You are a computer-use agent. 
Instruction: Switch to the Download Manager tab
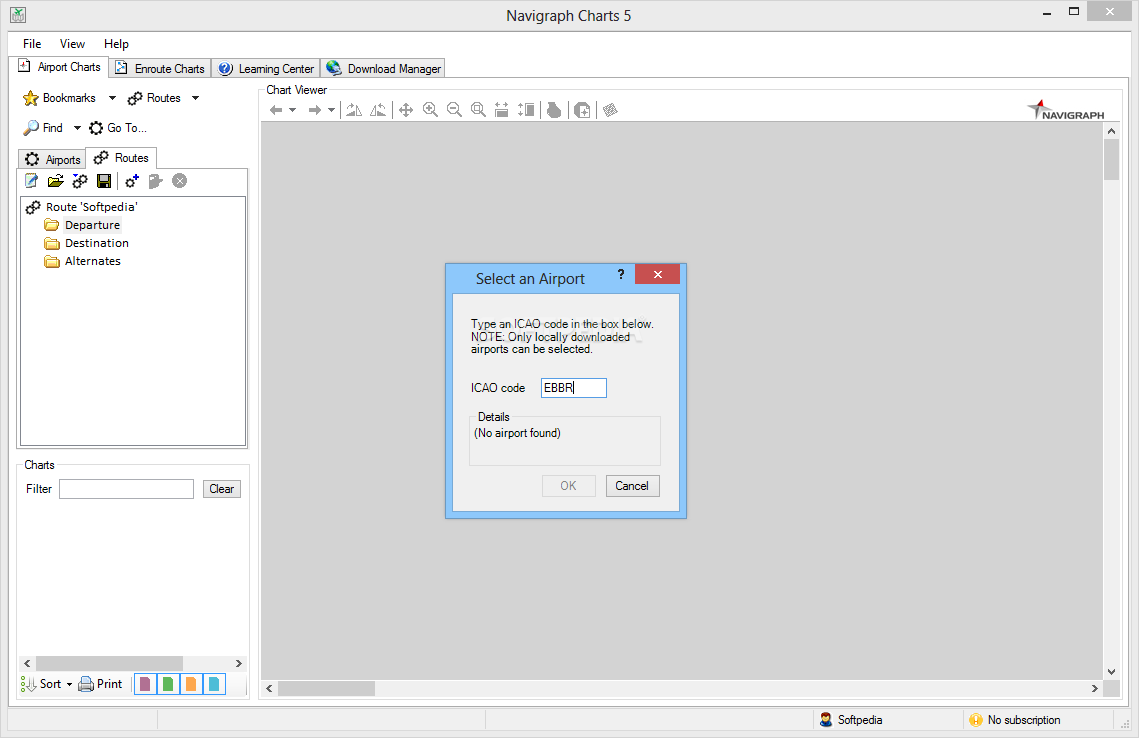(x=383, y=68)
